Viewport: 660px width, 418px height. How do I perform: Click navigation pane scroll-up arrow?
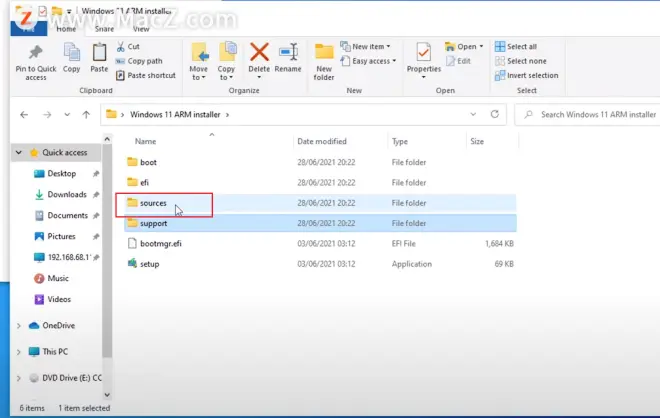pos(107,139)
